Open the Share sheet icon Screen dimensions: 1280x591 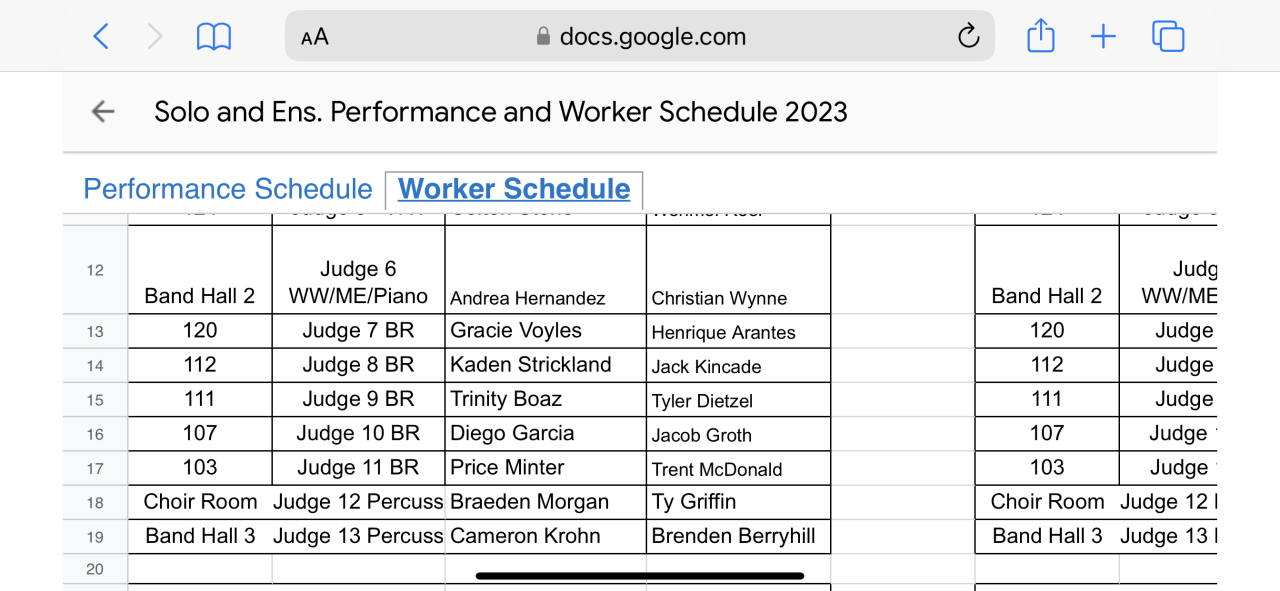[1041, 37]
